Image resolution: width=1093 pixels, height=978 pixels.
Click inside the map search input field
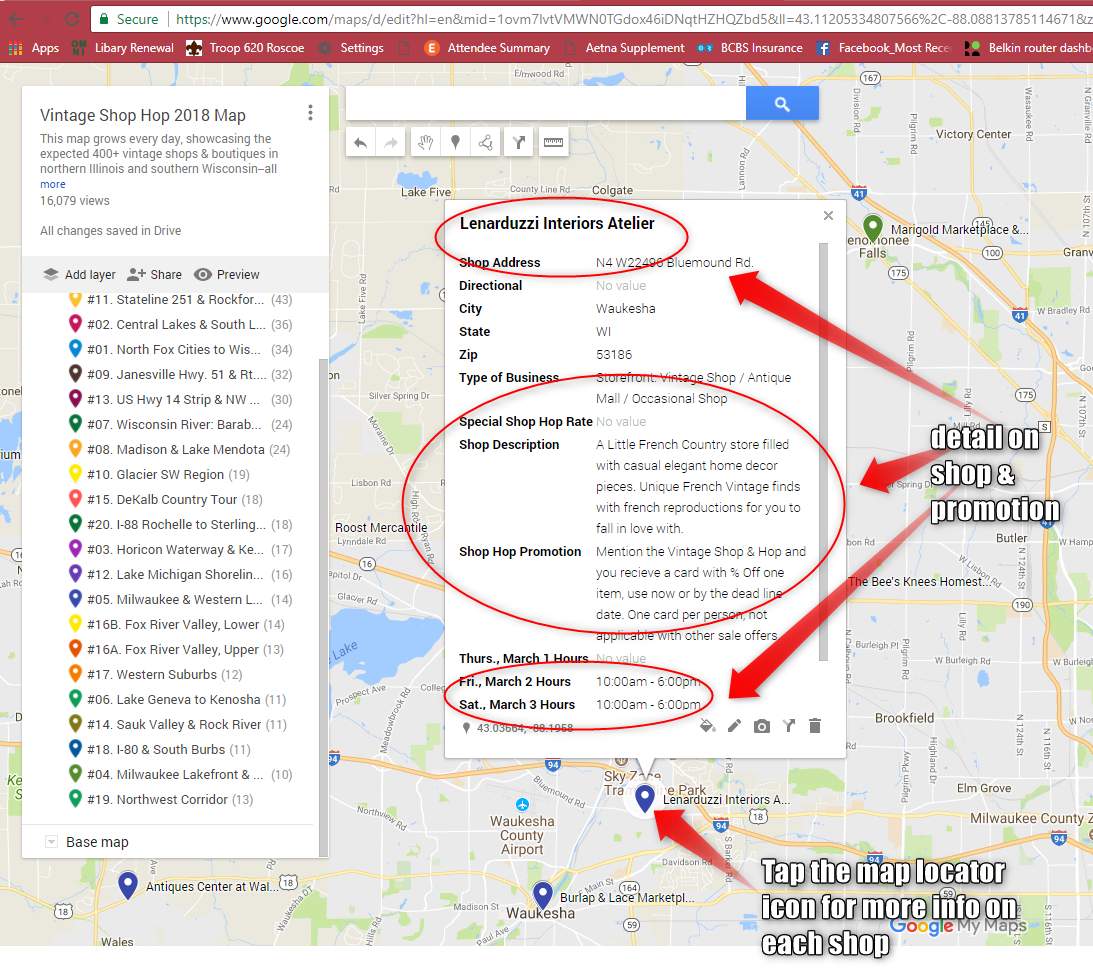click(x=546, y=104)
